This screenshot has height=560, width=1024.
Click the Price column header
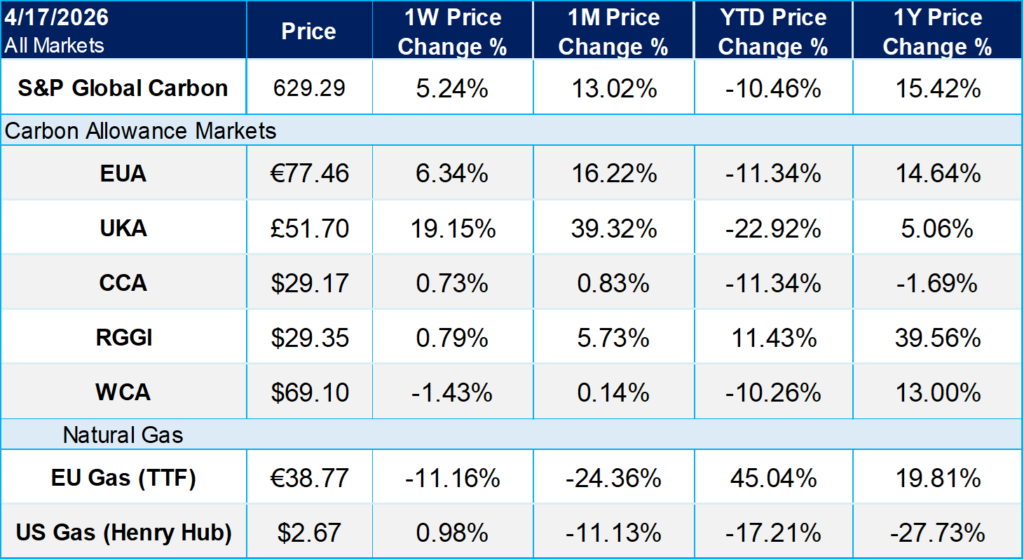(x=309, y=32)
